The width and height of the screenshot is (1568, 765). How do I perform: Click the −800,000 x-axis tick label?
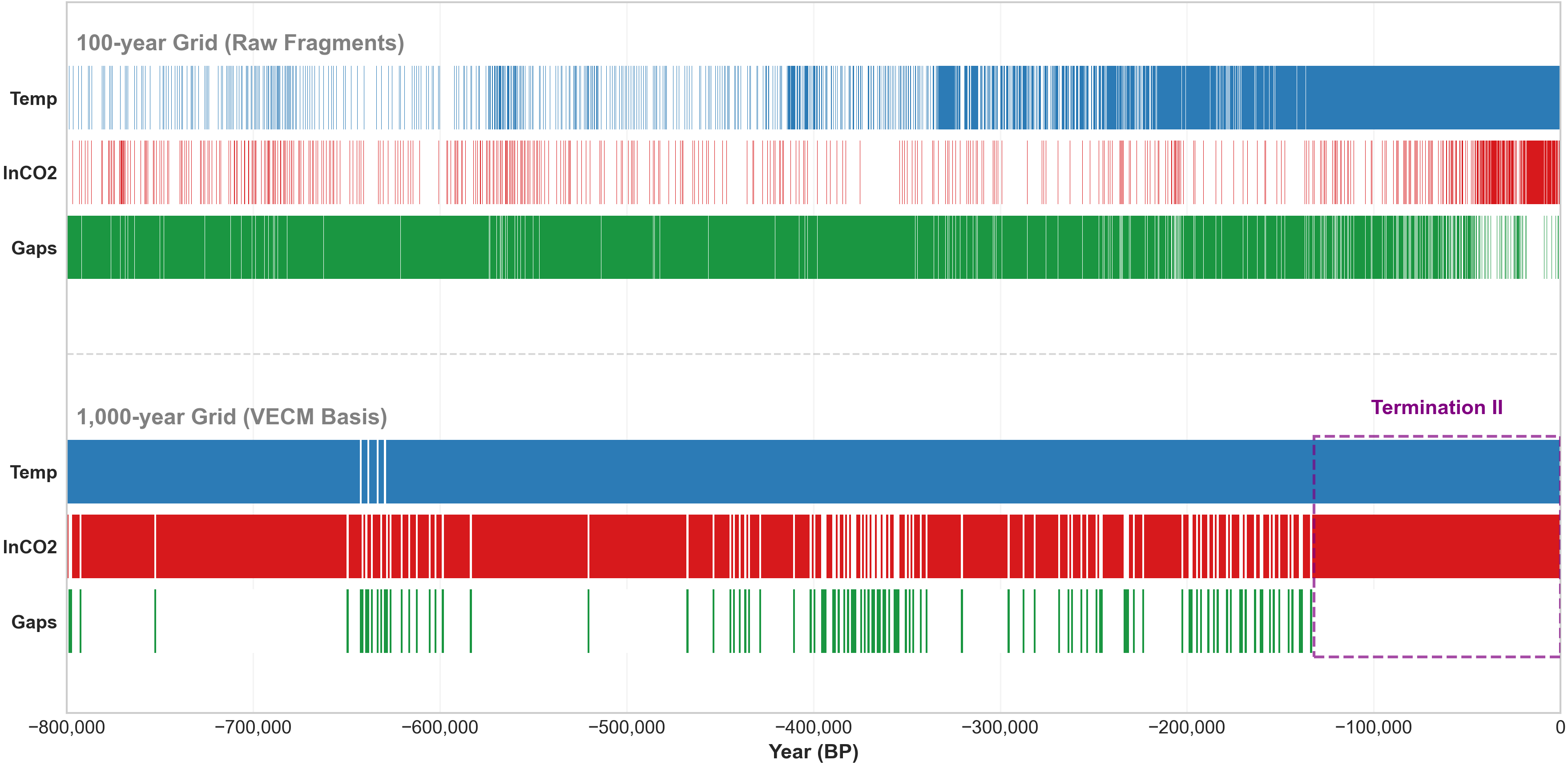(x=66, y=727)
